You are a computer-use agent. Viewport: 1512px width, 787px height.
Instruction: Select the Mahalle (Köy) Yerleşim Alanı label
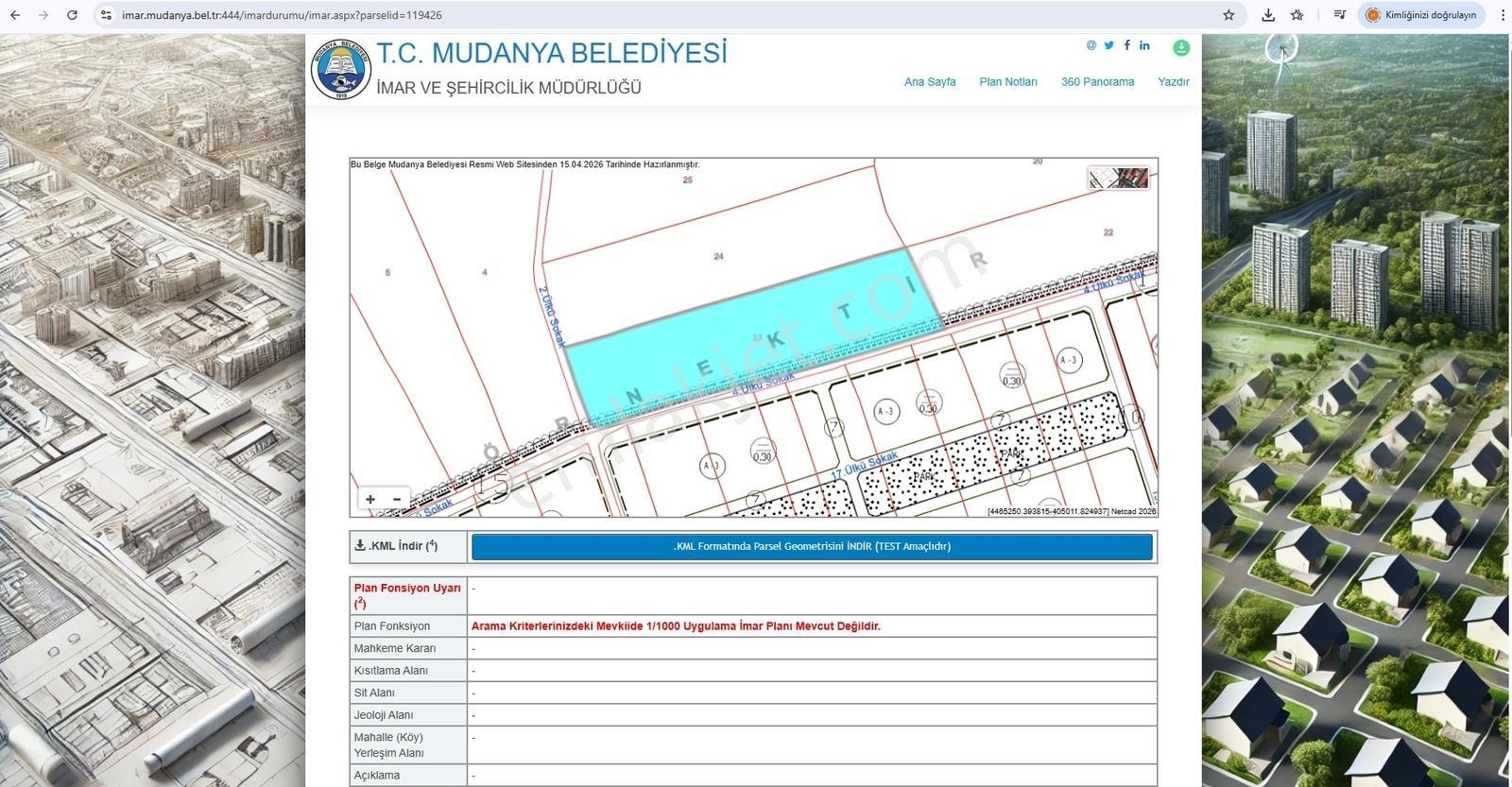[x=388, y=745]
